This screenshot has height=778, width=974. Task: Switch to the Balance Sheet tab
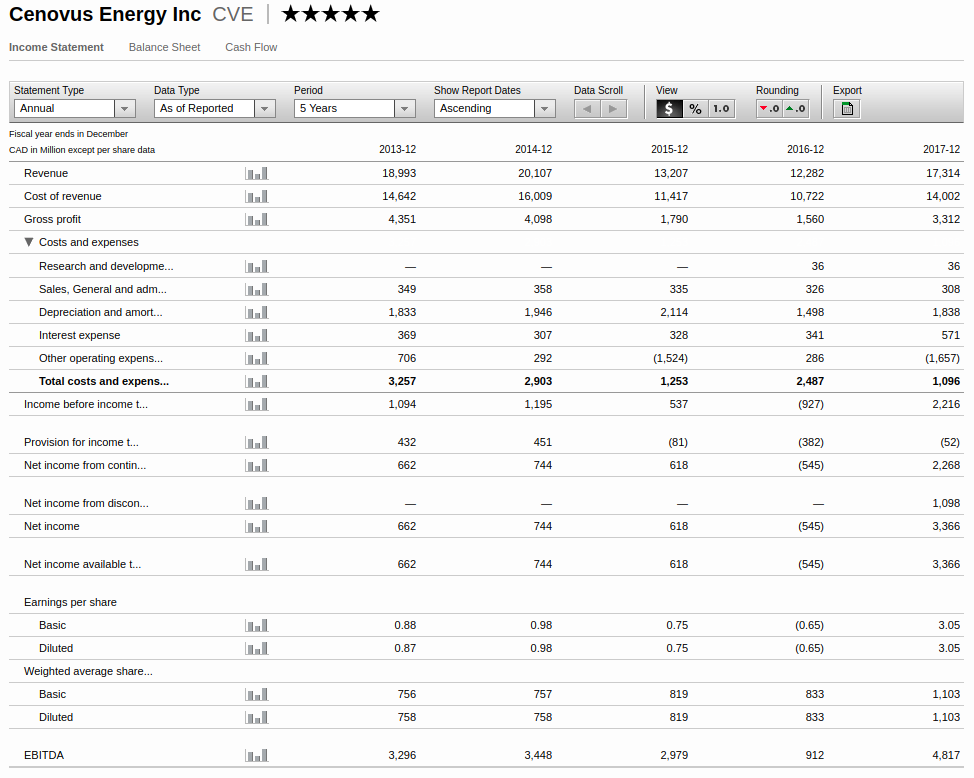(165, 47)
